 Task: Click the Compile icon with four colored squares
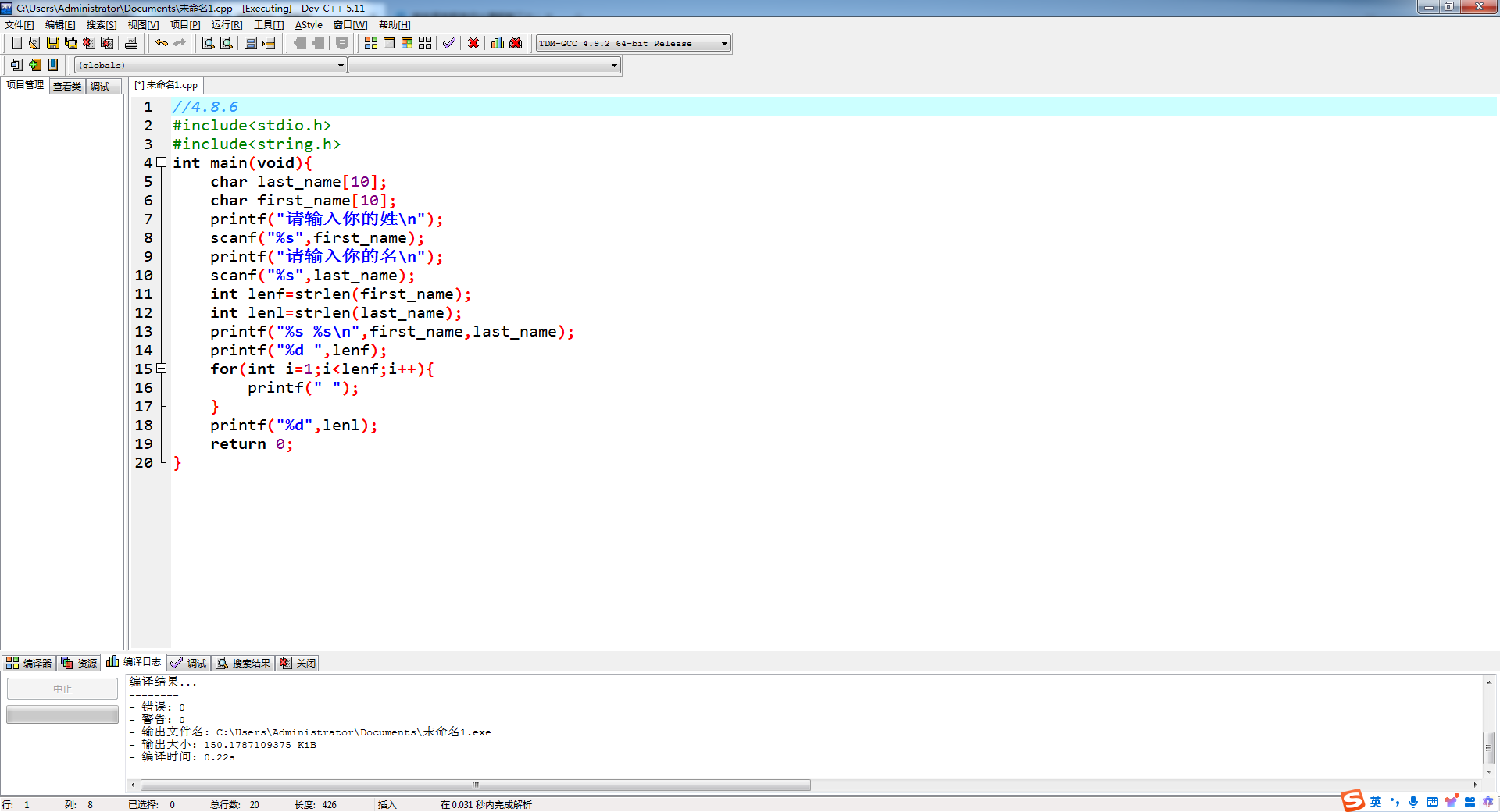371,43
